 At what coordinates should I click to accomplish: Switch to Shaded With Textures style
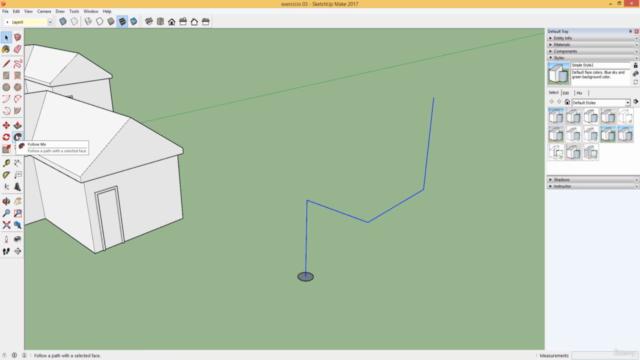(x=122, y=22)
